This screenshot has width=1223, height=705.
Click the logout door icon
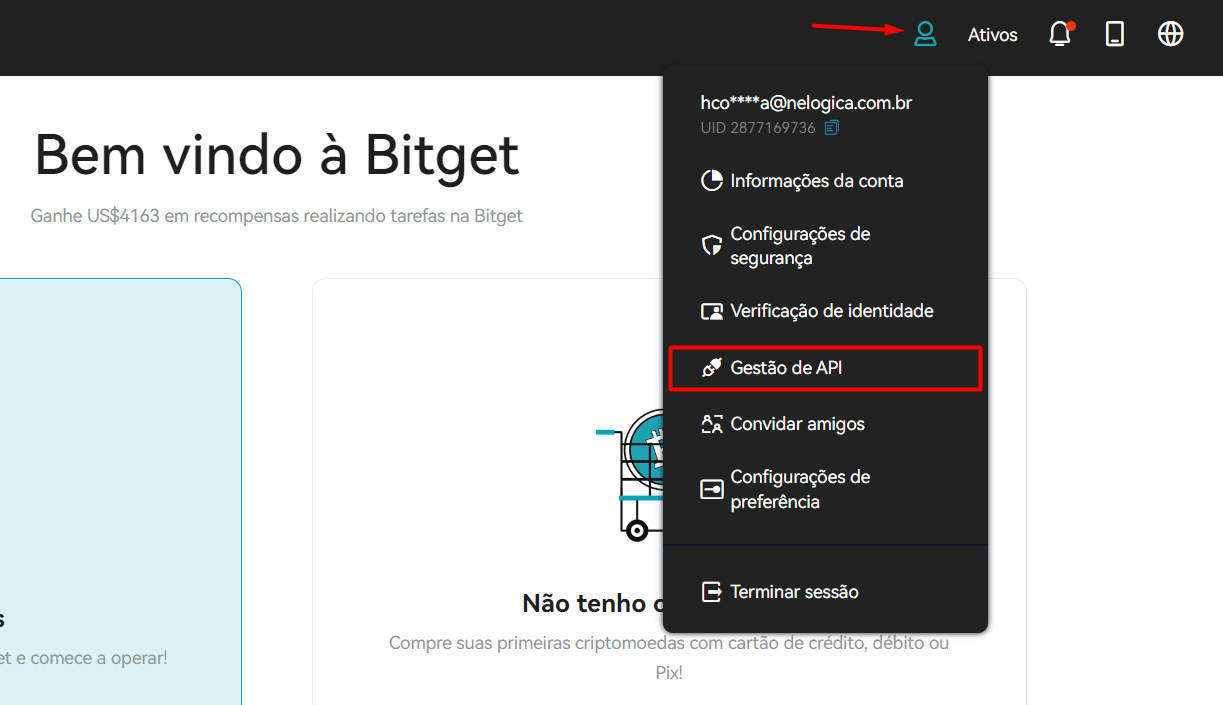[712, 592]
